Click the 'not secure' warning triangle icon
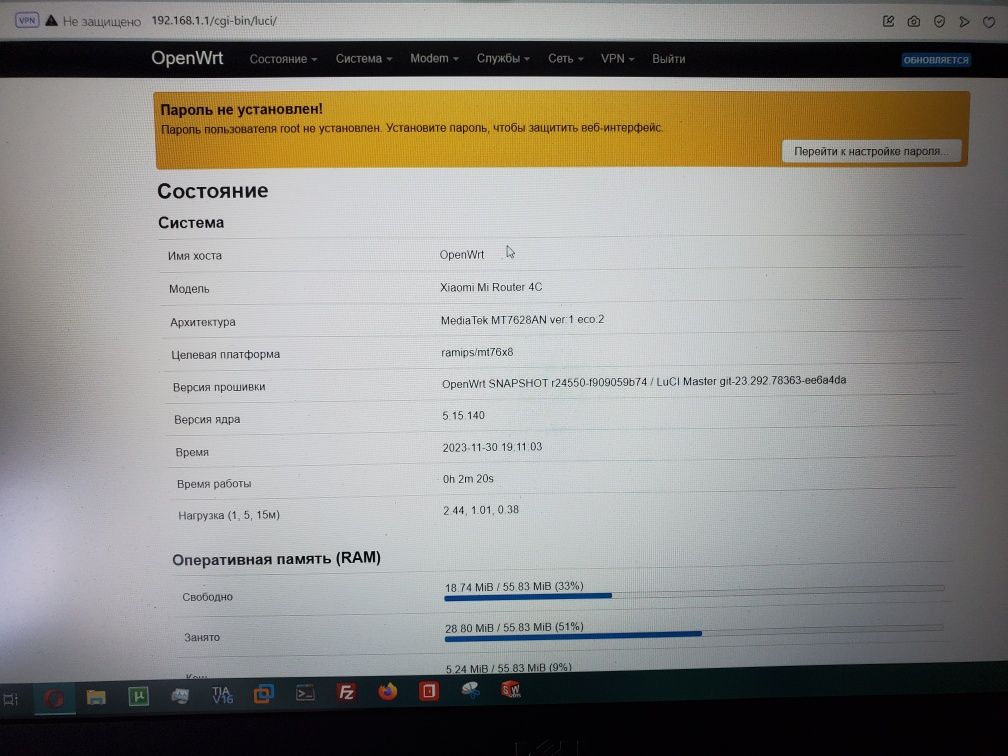This screenshot has height=756, width=1008. (52, 21)
